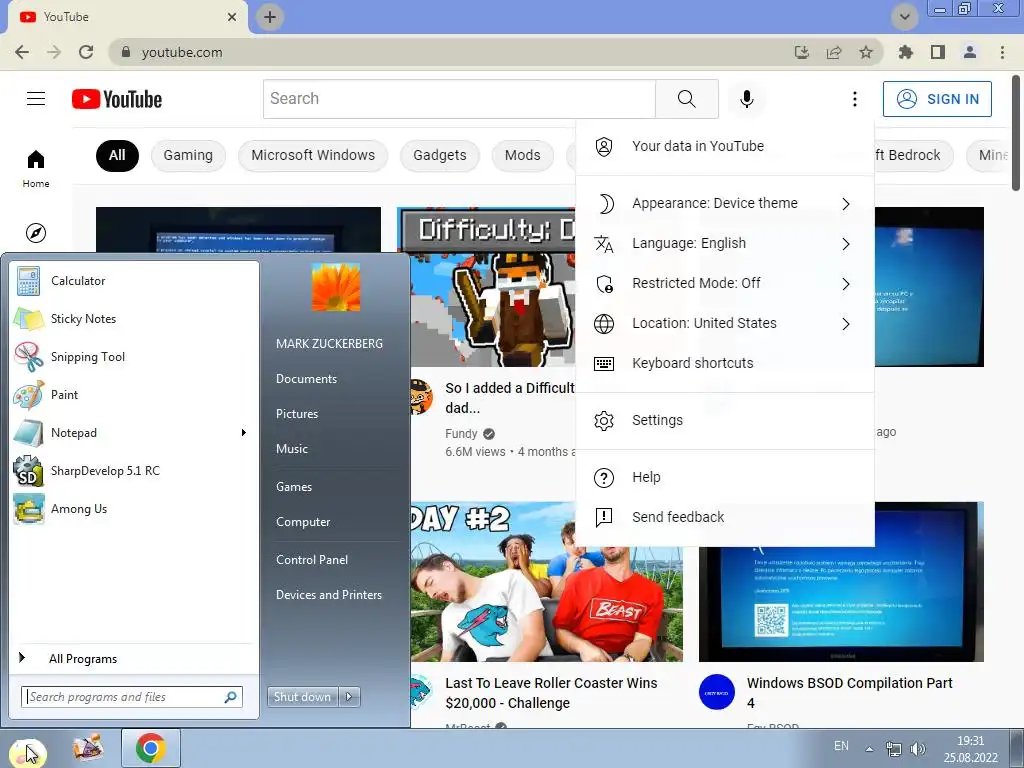Screen dimensions: 1024x768
Task: Click the Shut down button
Action: (302, 697)
